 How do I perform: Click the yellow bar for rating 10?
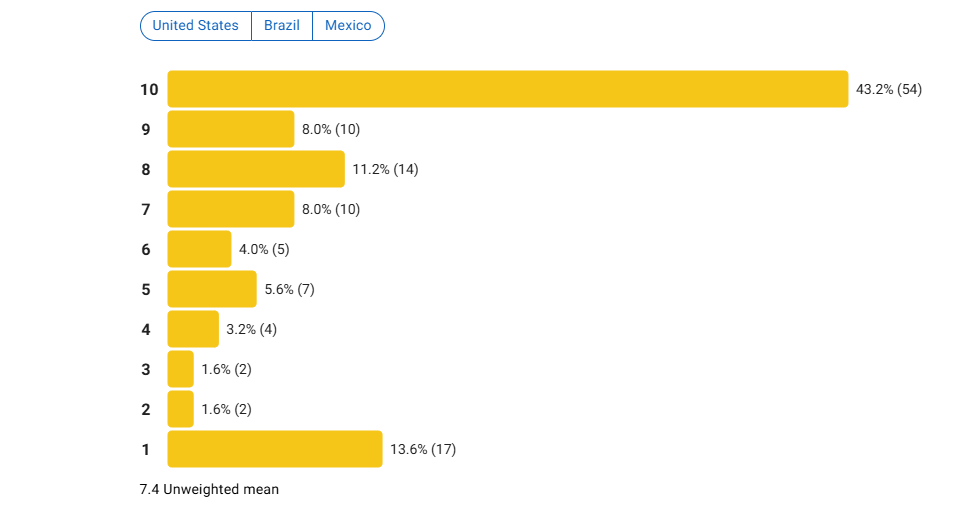point(508,89)
